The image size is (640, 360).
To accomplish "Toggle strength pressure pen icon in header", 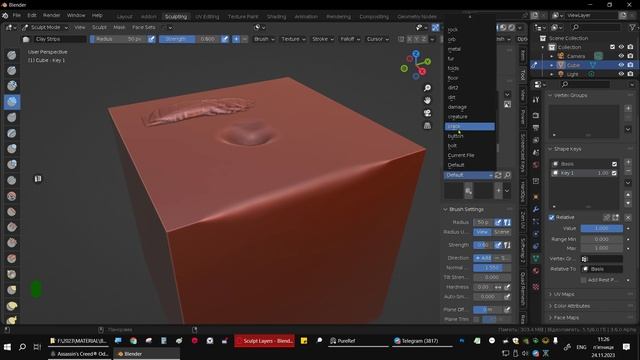I will click(225, 39).
